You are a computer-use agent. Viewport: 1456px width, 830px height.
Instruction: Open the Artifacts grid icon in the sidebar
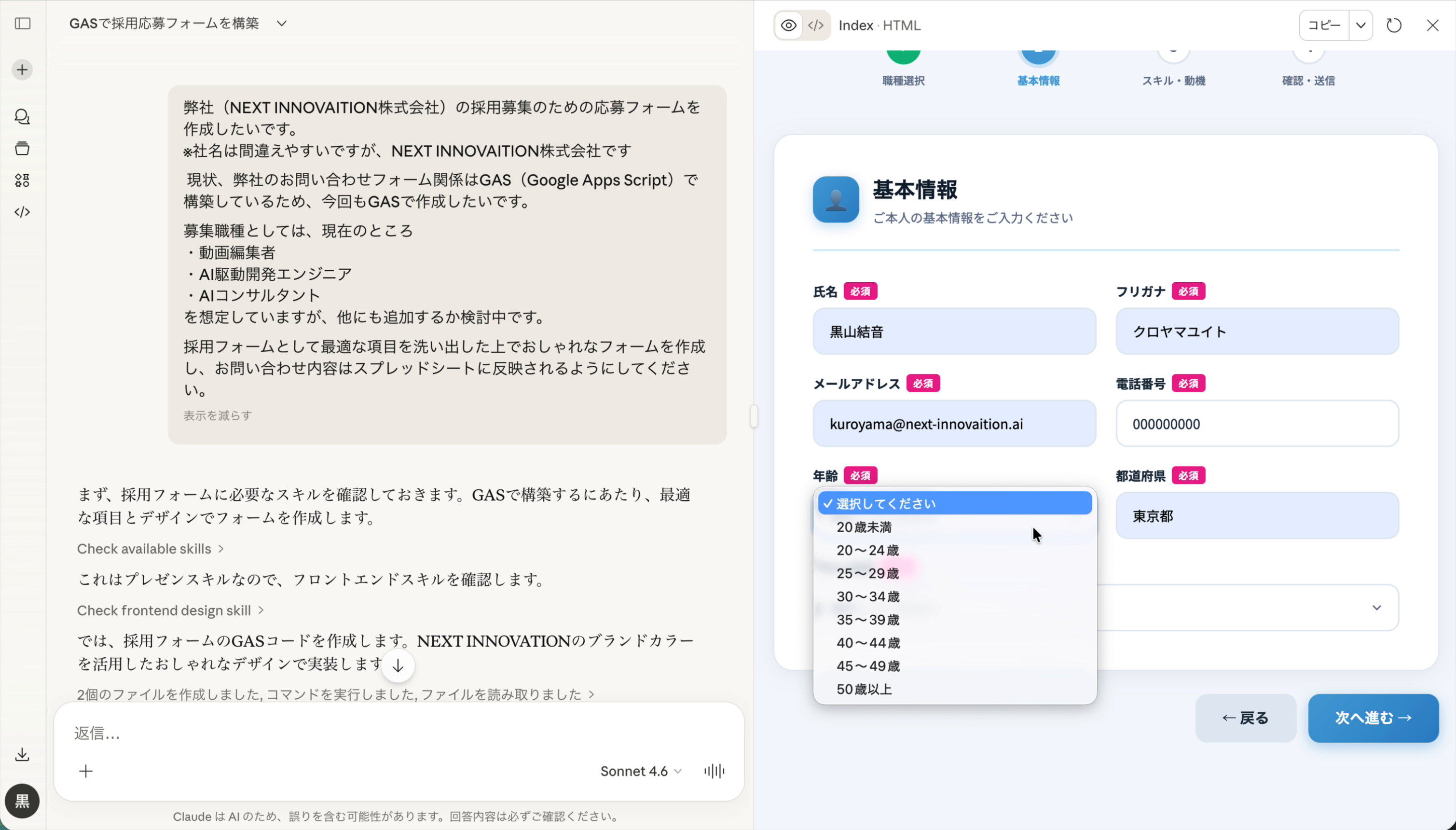[22, 180]
